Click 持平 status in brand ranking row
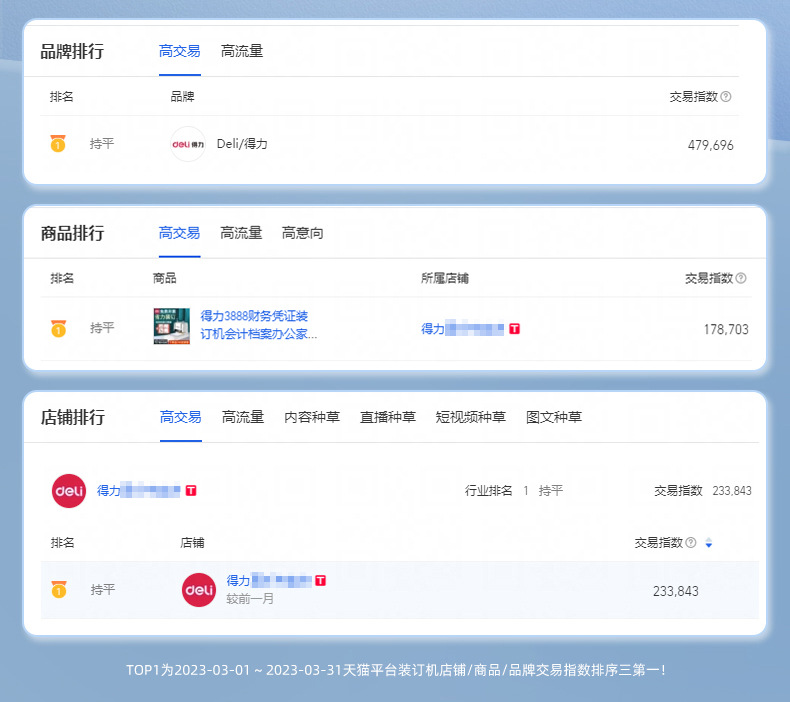Image resolution: width=790 pixels, height=702 pixels. point(102,144)
